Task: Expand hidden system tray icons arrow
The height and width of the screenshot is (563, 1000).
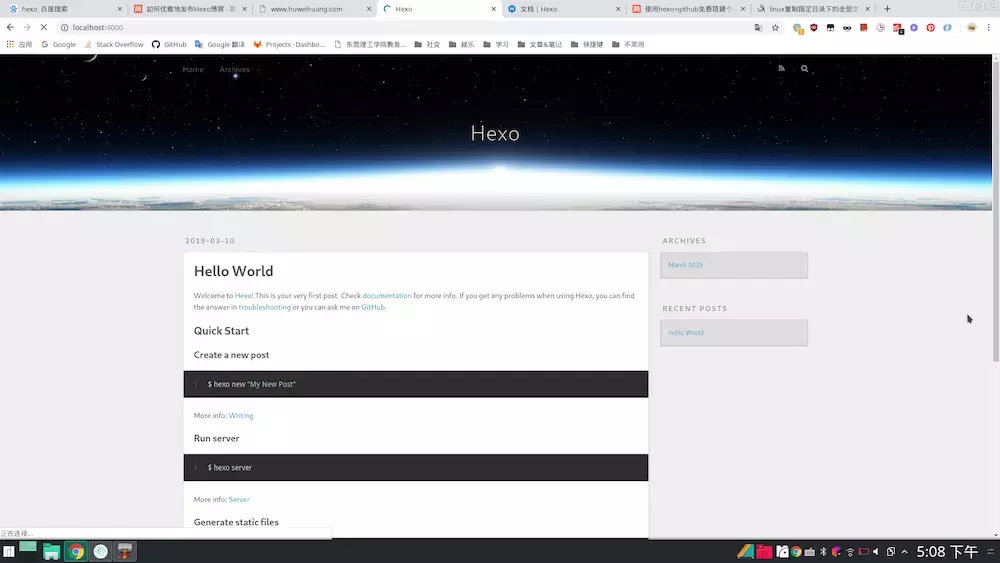Action: coord(904,552)
